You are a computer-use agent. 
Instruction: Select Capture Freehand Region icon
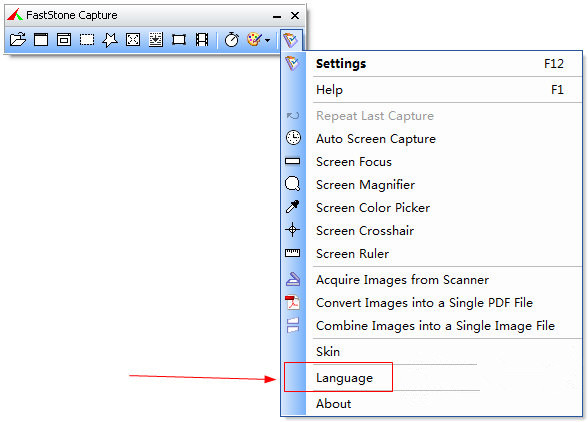pyautogui.click(x=110, y=39)
